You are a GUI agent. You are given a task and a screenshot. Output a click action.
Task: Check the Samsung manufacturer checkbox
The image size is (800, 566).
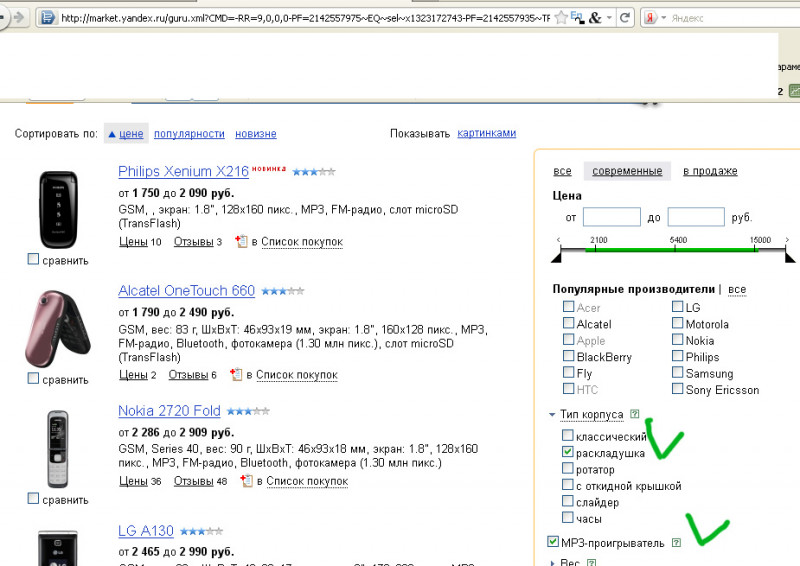pos(678,372)
